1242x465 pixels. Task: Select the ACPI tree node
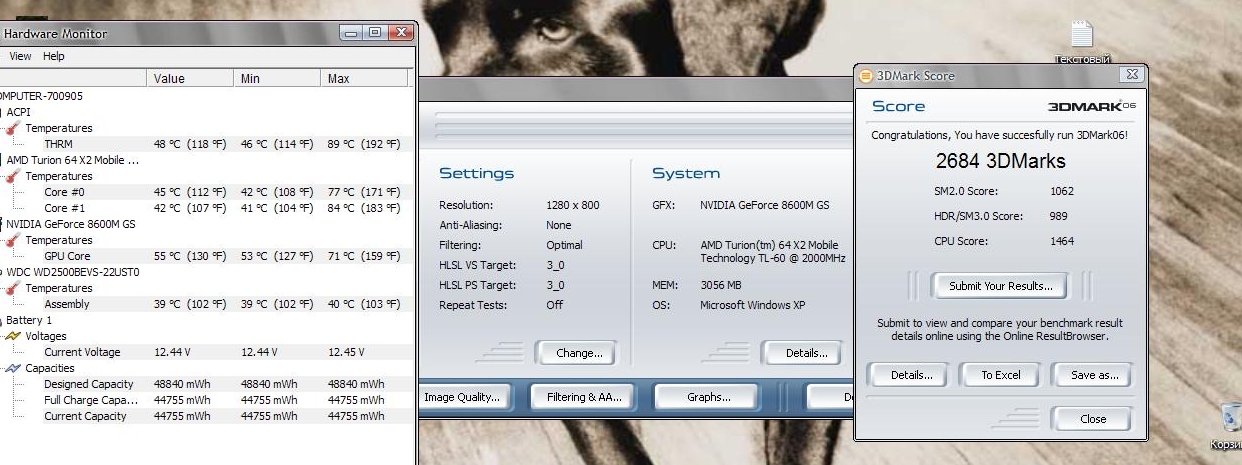point(18,112)
